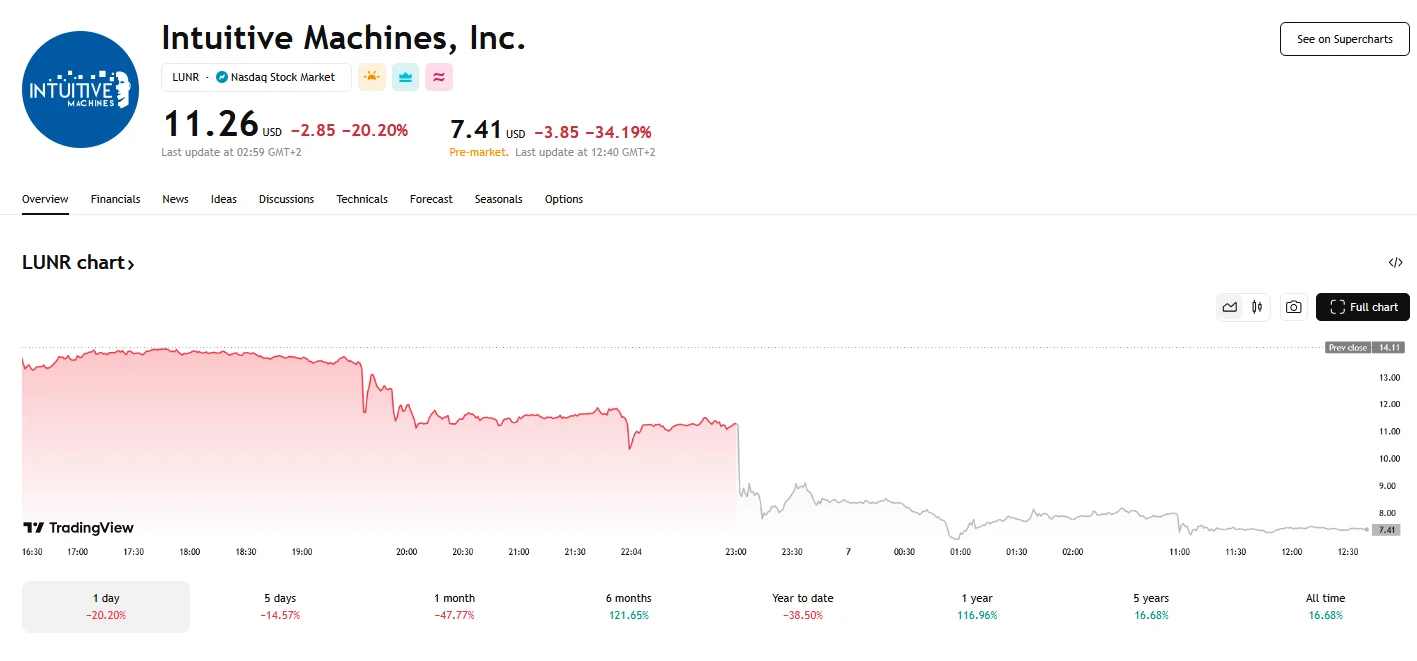Screen dimensions: 1417x661
Task: Click the embed code icon
Action: (1396, 263)
